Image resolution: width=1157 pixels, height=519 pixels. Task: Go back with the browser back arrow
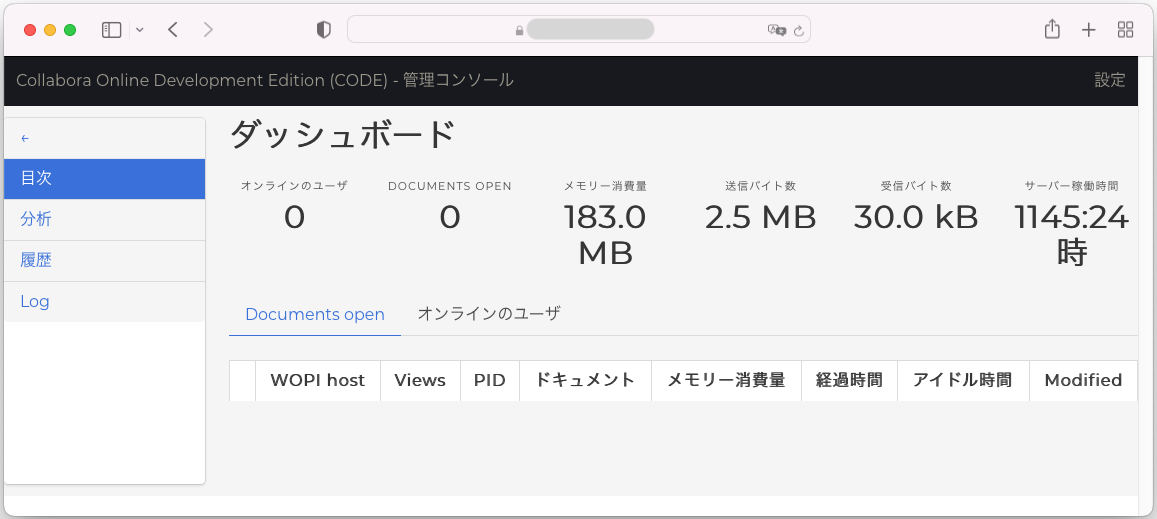[x=173, y=30]
